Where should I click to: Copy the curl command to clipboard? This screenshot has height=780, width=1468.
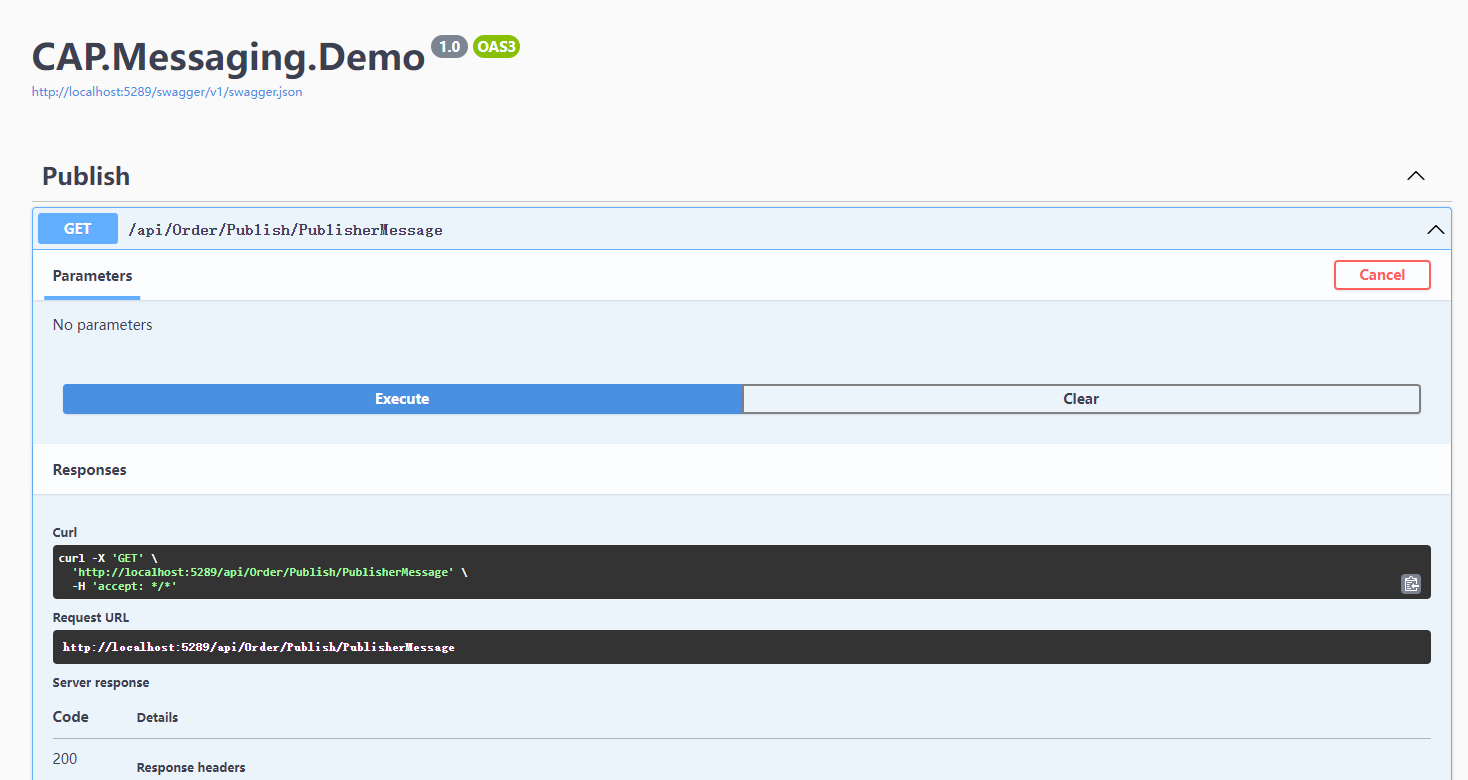click(1410, 584)
